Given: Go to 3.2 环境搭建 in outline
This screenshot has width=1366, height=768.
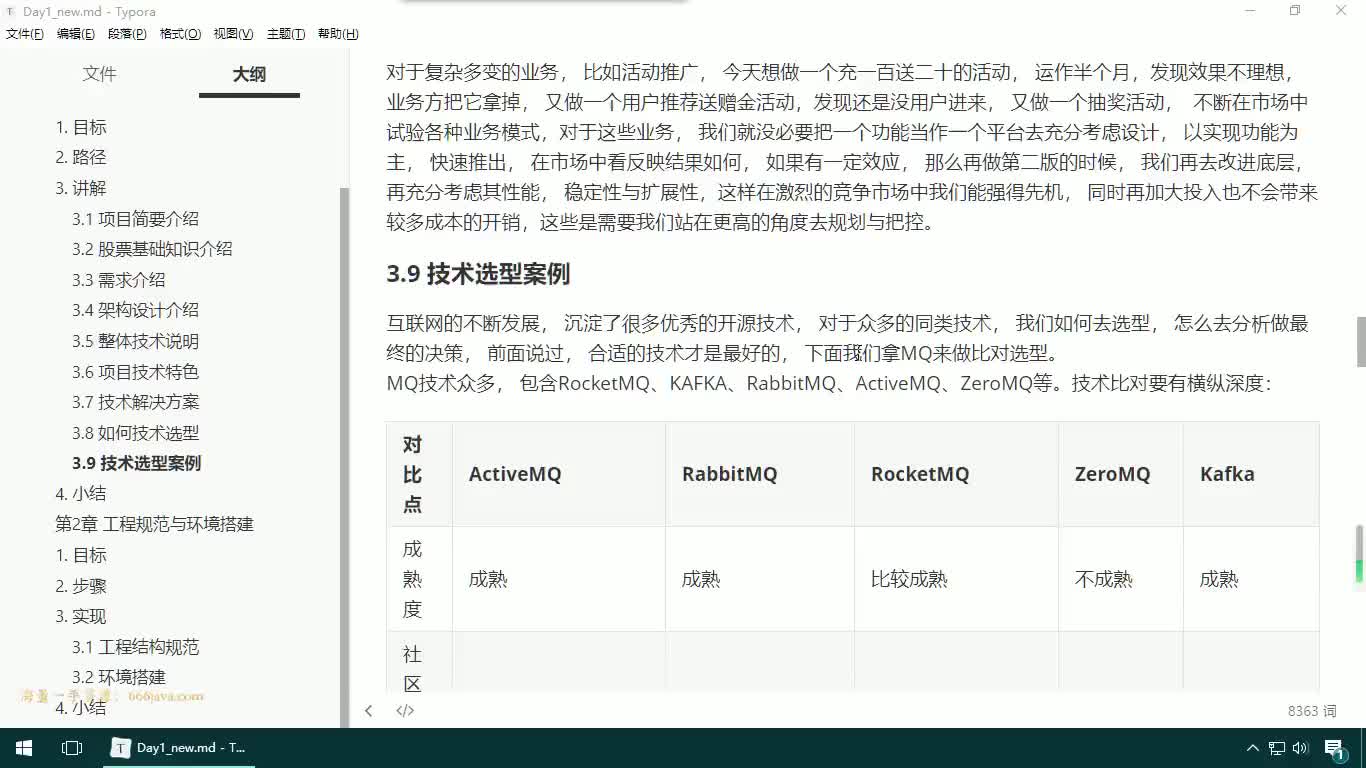Looking at the screenshot, I should pyautogui.click(x=119, y=677).
